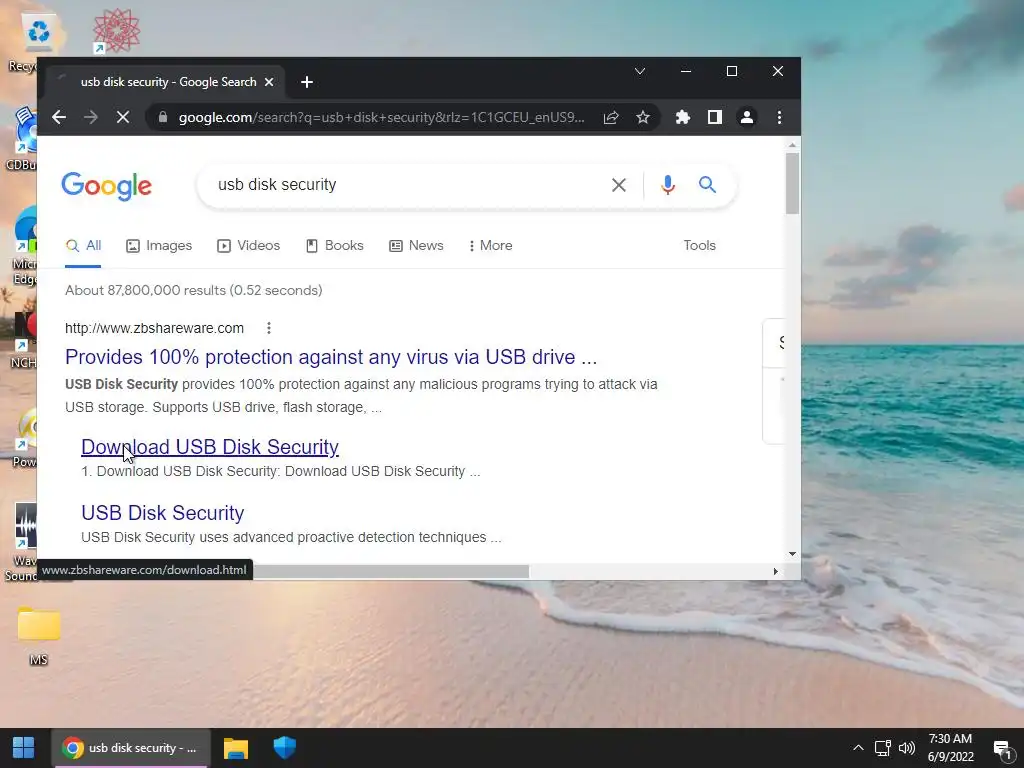Image resolution: width=1024 pixels, height=768 pixels.
Task: Click the forward navigation arrow
Action: click(x=91, y=118)
